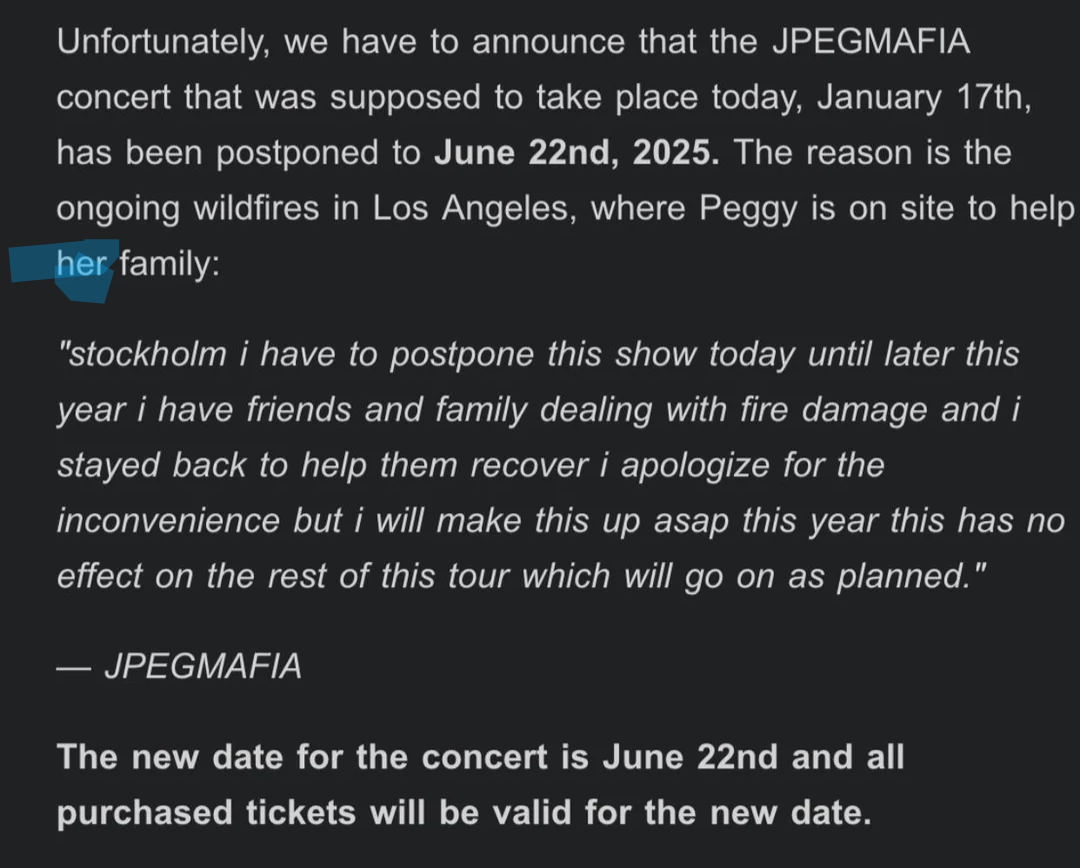The height and width of the screenshot is (868, 1080).
Task: Click the word "recover" in the quote
Action: click(529, 466)
